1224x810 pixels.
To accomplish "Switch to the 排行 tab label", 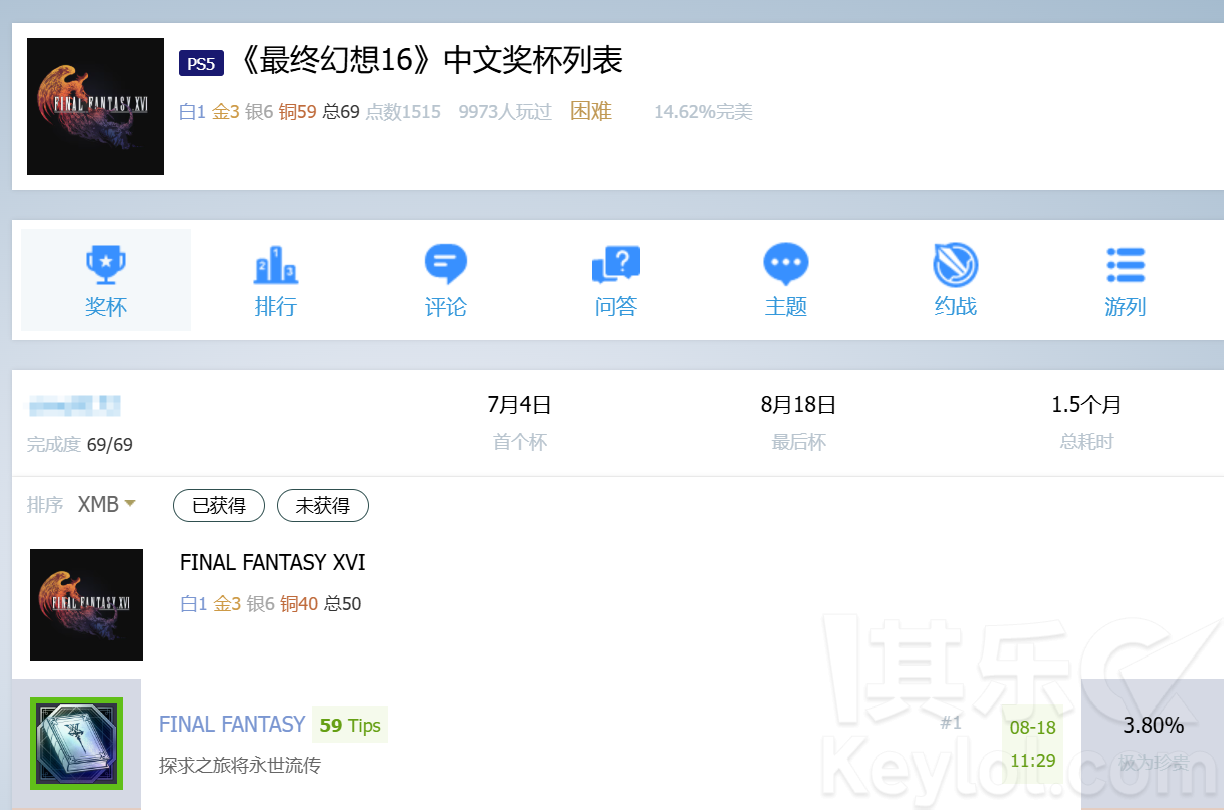I will [x=276, y=307].
